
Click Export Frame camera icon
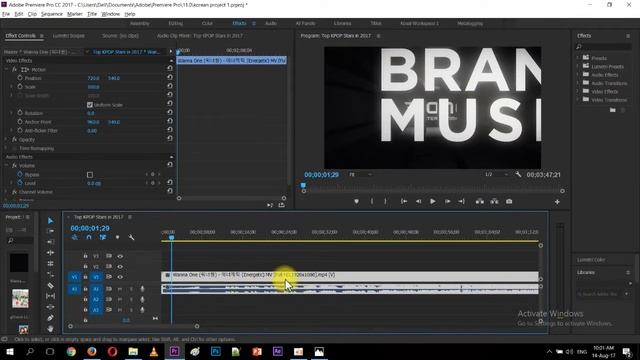[x=509, y=202]
